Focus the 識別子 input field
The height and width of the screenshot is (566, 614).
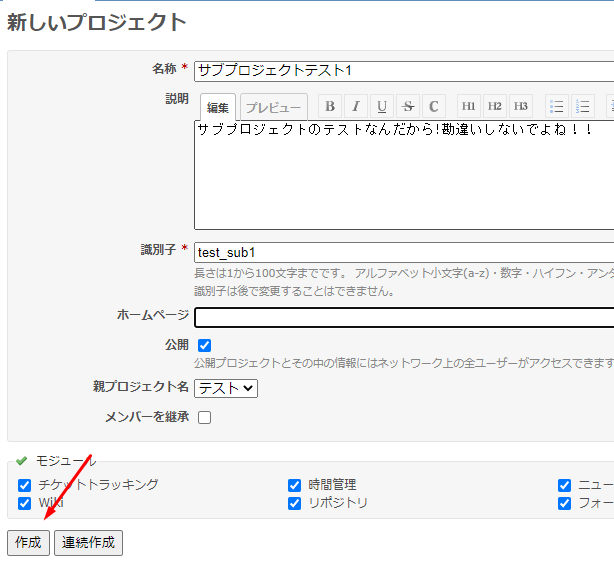(x=404, y=253)
